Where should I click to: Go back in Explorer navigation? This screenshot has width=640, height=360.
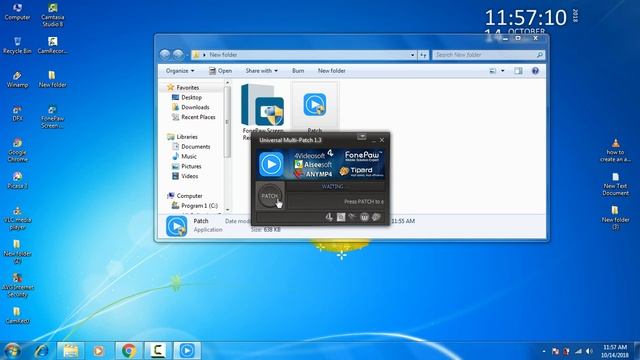(165, 55)
